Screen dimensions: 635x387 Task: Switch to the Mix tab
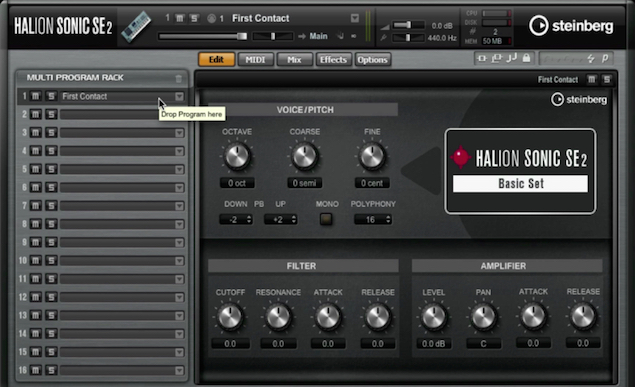coord(294,60)
